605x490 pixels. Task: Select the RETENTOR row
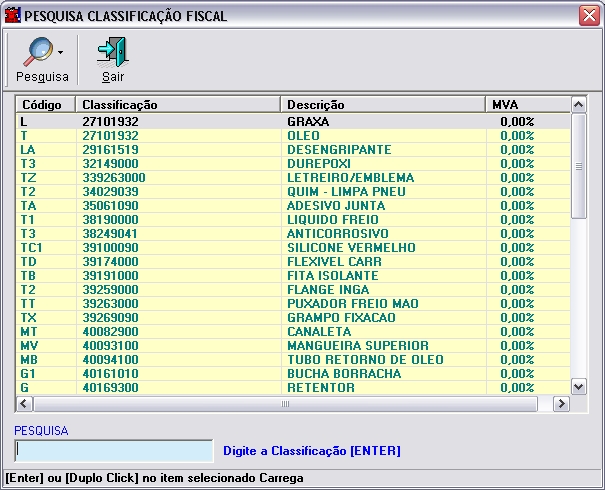tap(293, 387)
